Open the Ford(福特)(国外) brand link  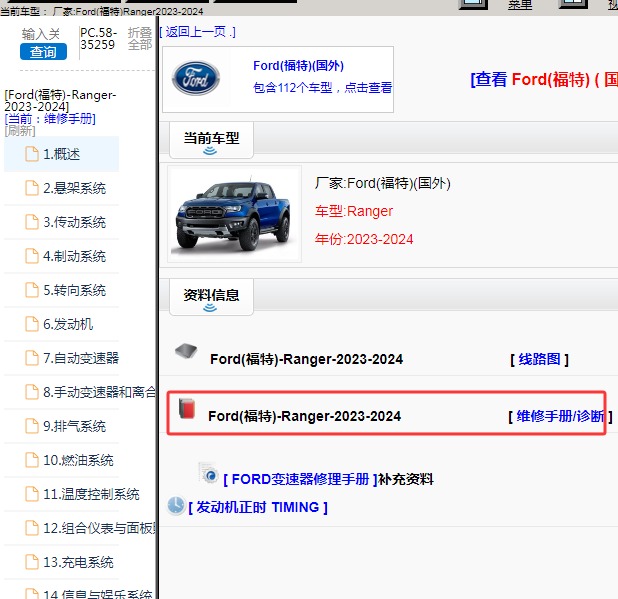(298, 65)
